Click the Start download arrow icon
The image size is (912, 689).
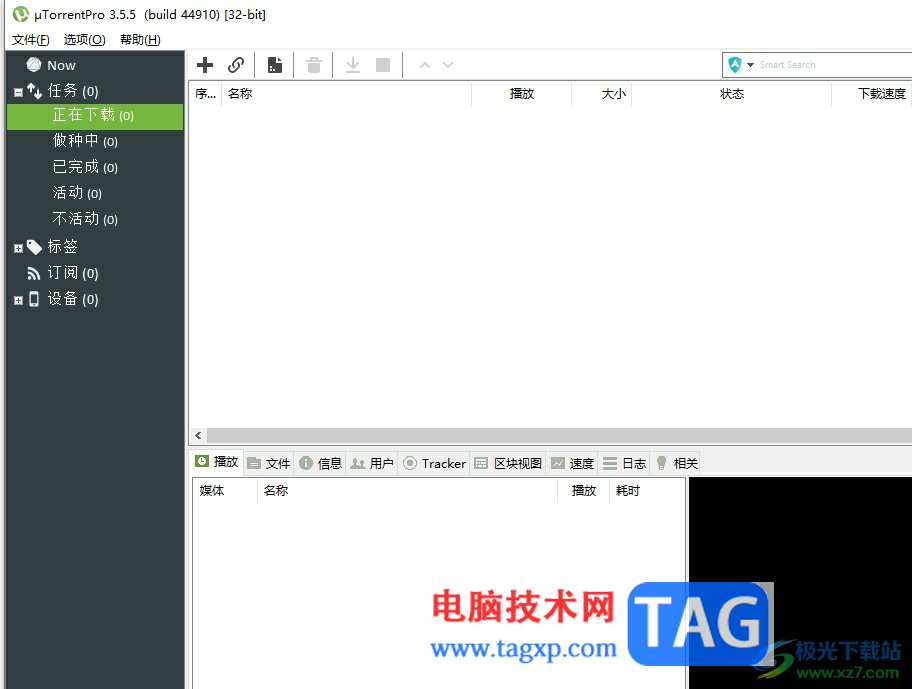tap(352, 65)
